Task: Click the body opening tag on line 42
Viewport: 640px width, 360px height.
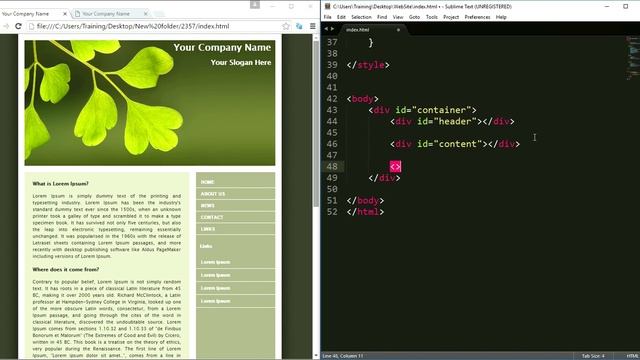Action: [362, 99]
